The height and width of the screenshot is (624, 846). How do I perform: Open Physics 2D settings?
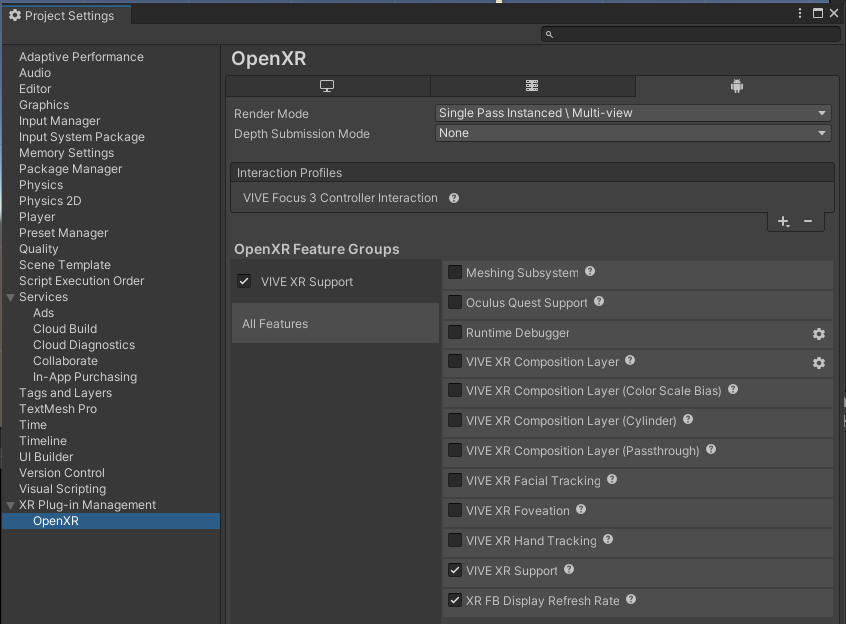tap(50, 201)
